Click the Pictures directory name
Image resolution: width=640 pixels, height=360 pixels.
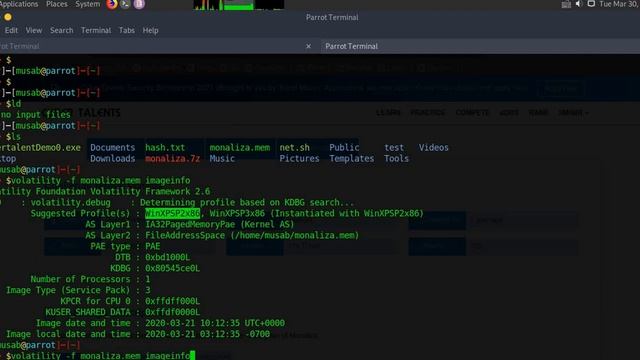pyautogui.click(x=299, y=158)
